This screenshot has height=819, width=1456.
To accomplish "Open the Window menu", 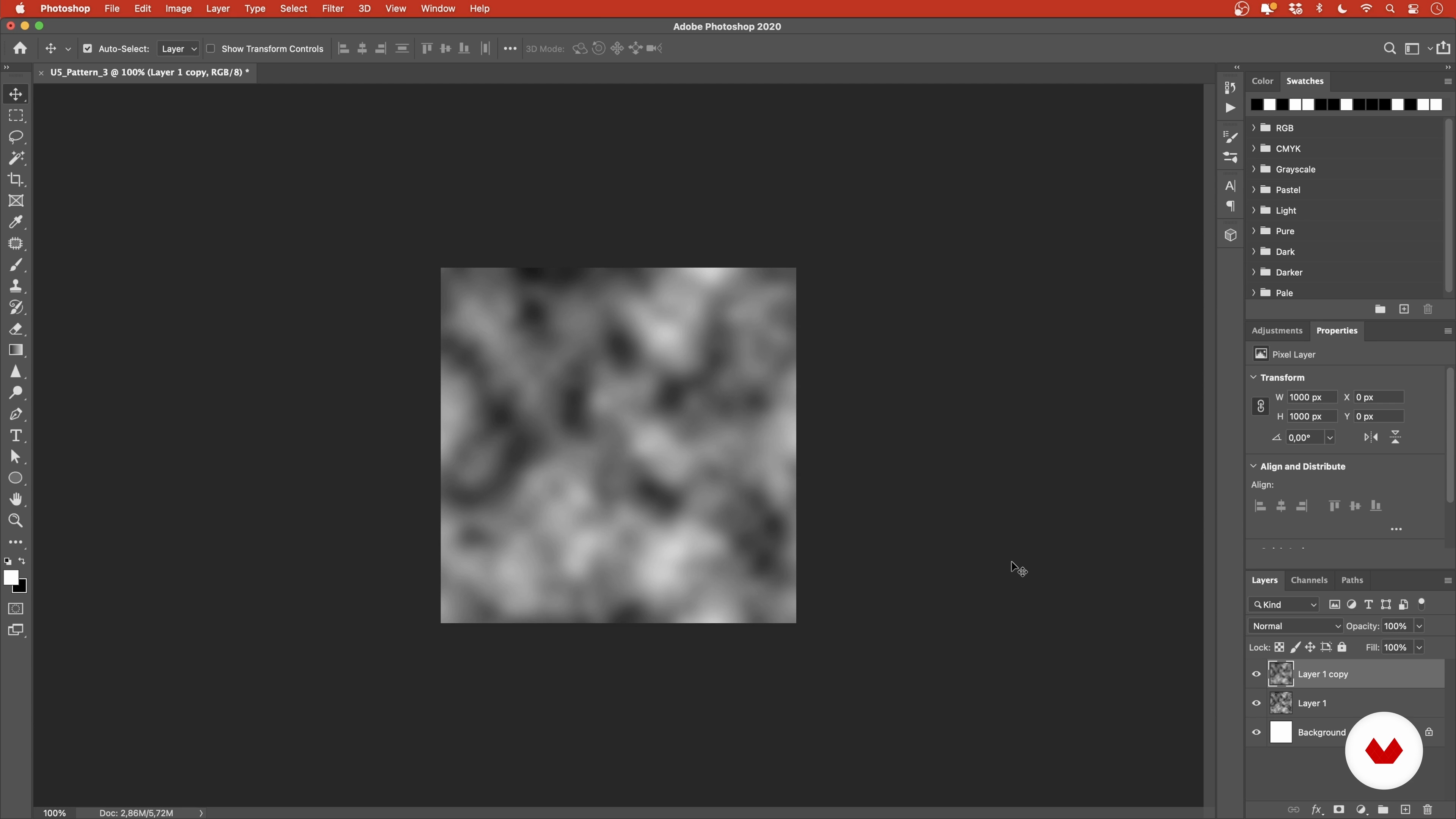I will coord(438,8).
